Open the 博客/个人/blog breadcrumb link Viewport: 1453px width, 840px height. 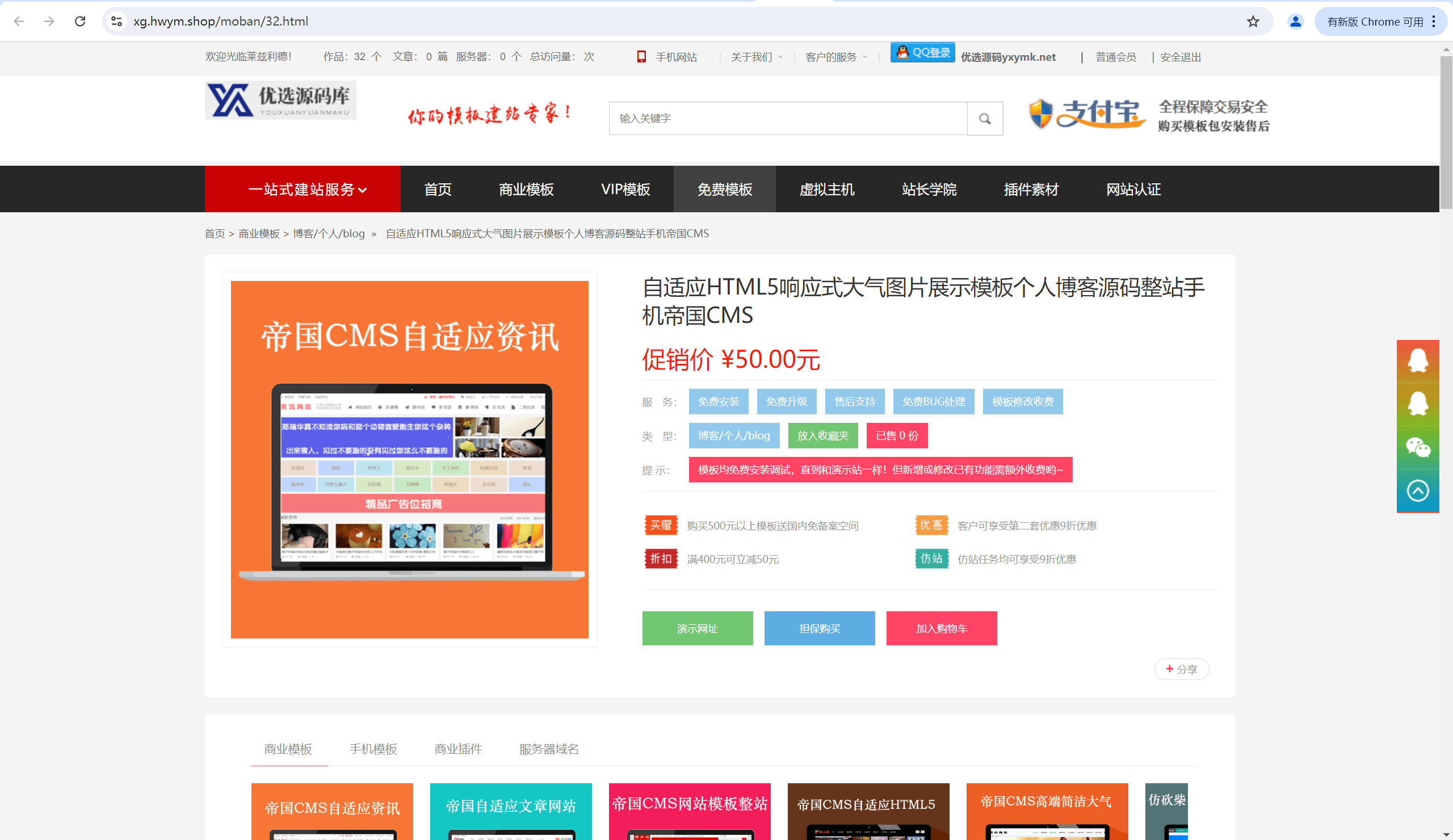(x=329, y=233)
